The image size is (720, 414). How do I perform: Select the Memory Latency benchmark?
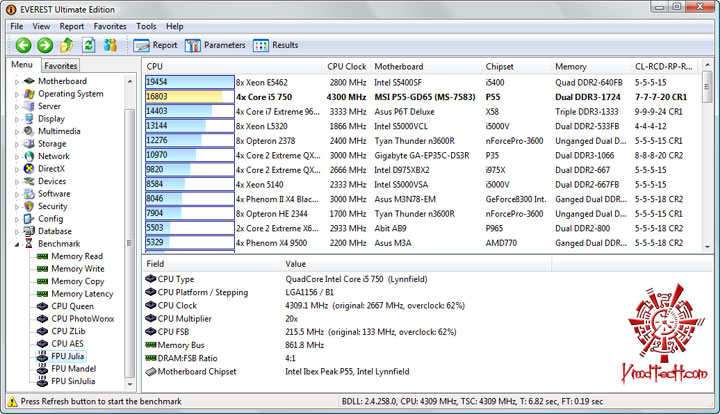coord(82,293)
